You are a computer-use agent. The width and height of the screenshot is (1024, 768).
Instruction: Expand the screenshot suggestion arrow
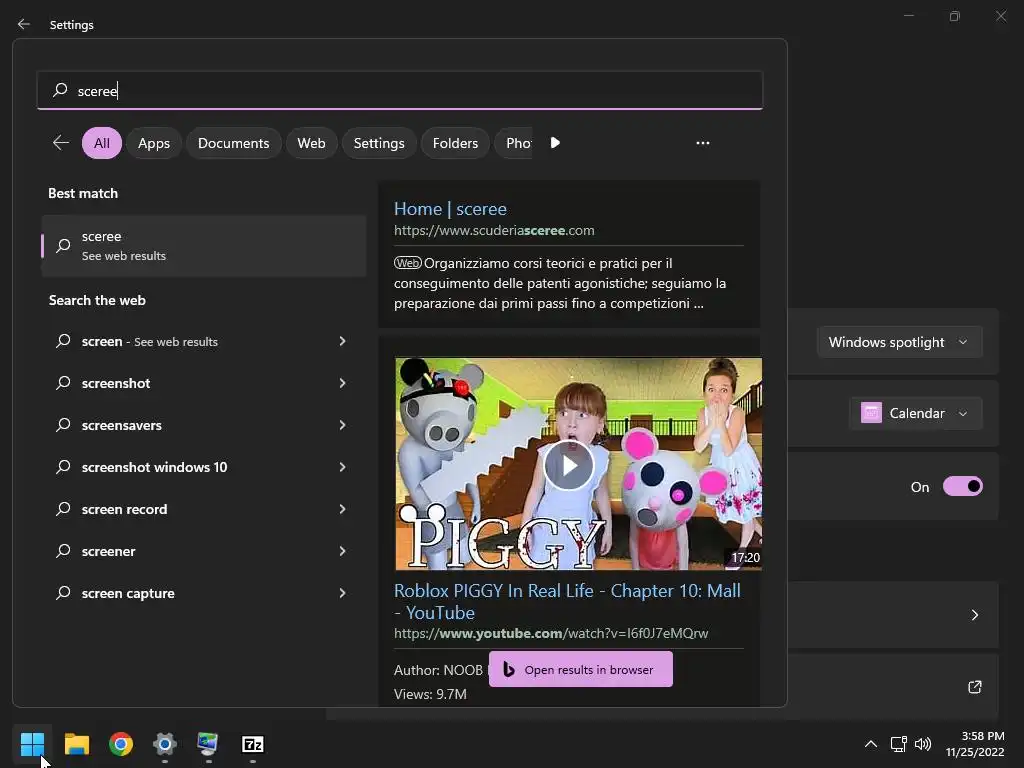[342, 383]
